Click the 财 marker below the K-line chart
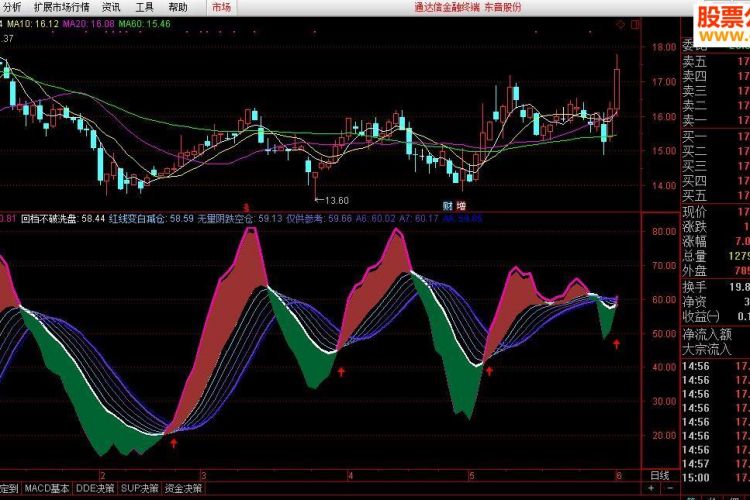Image resolution: width=750 pixels, height=500 pixels. (x=448, y=206)
